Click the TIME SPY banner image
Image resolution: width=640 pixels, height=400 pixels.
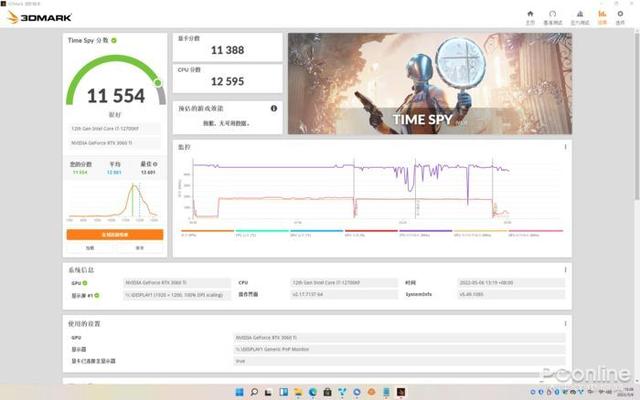click(430, 84)
